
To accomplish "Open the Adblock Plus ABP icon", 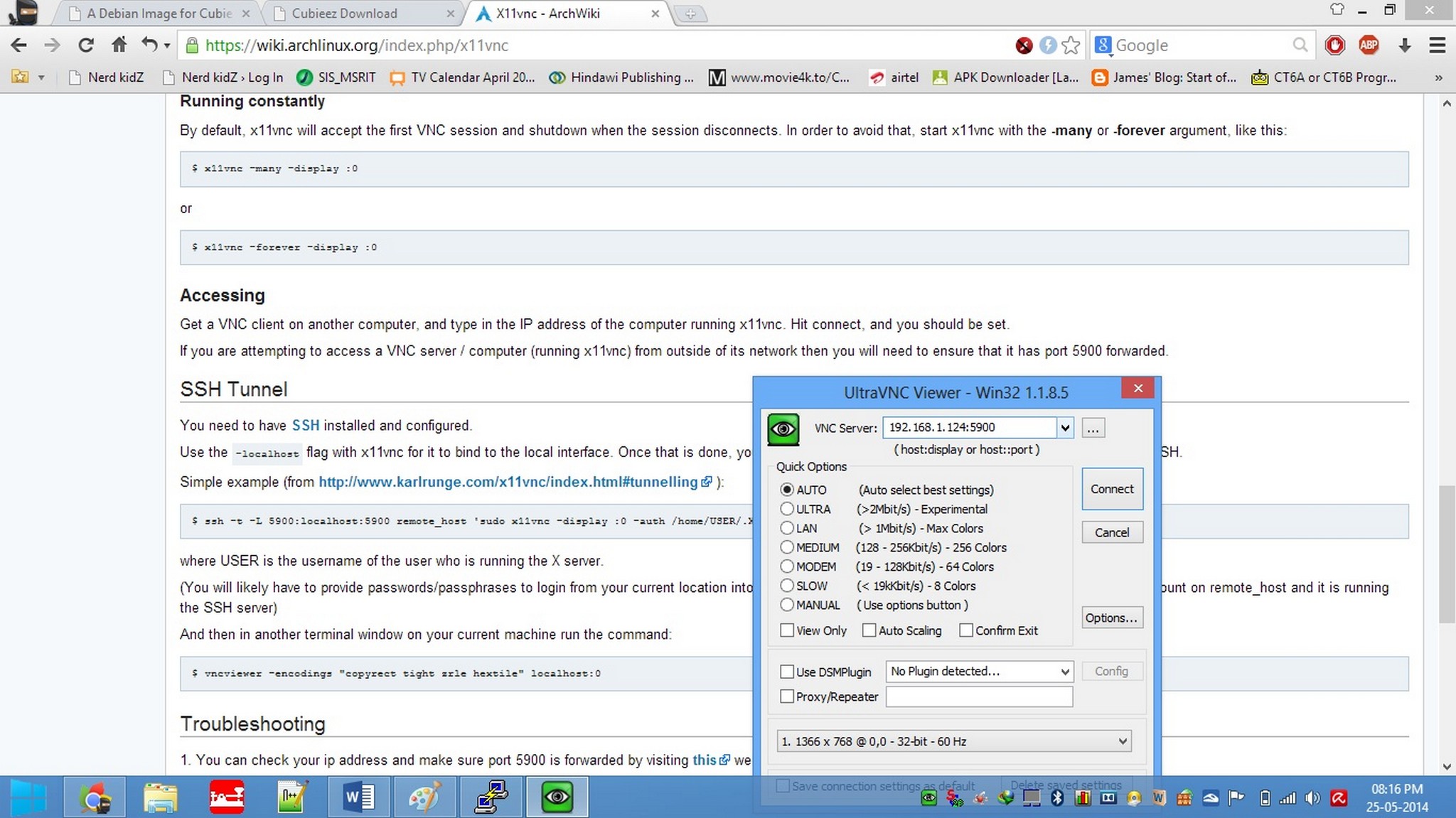I will point(1369,45).
